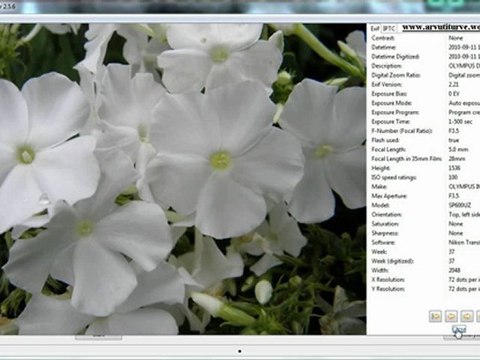Switch to the Exif tab
Screen dimensions: 480x360
pyautogui.click(x=375, y=28)
